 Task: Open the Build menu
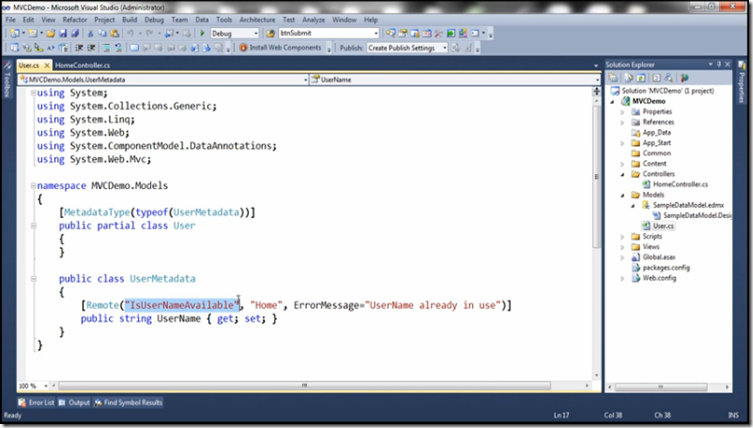click(x=130, y=20)
